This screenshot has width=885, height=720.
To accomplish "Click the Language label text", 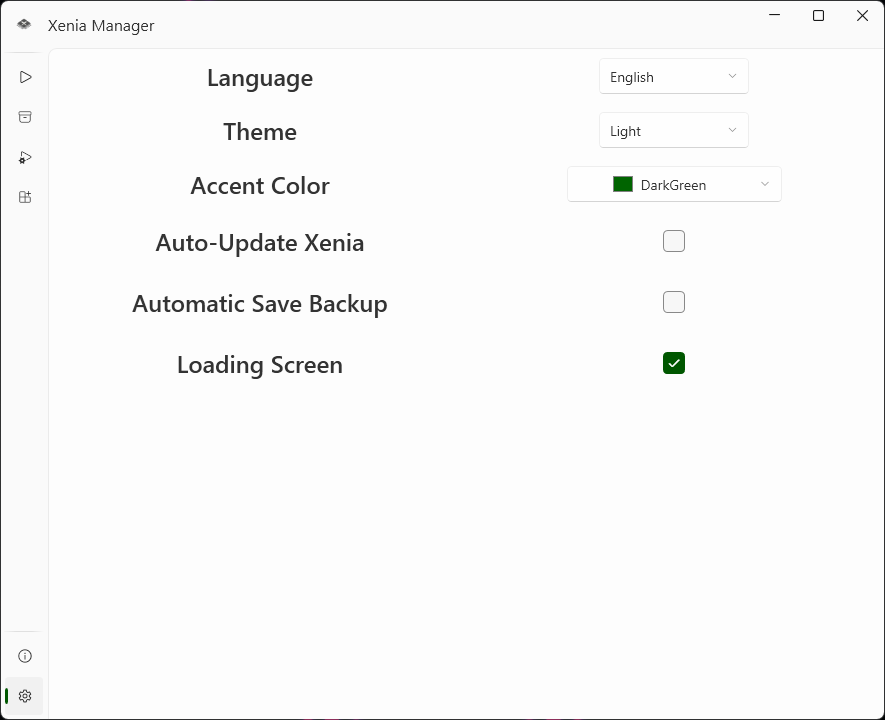I will [x=260, y=78].
